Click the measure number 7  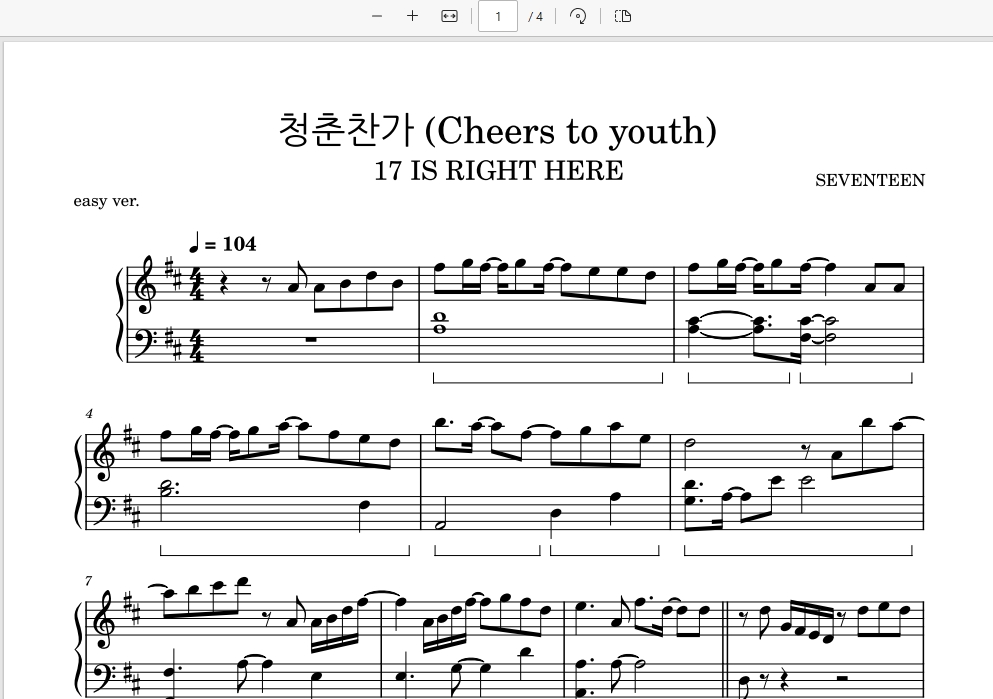click(89, 581)
